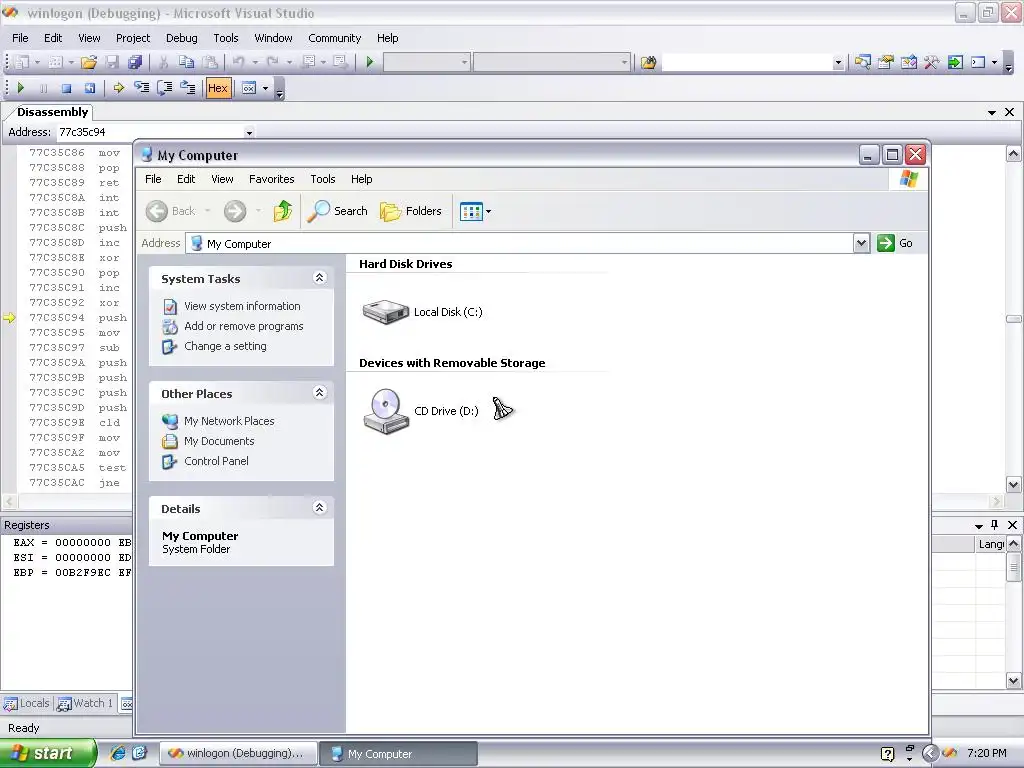Open Back history dropdown arrow in My Computer
This screenshot has width=1024, height=768.
[x=208, y=211]
